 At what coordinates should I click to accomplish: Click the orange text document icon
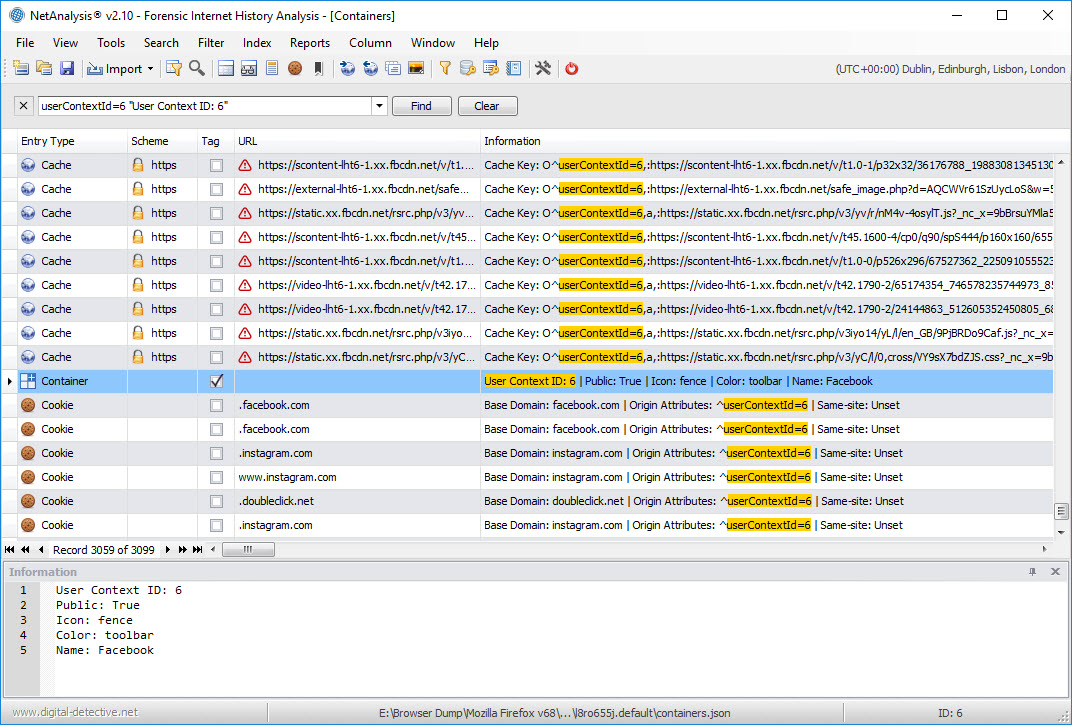tap(272, 68)
